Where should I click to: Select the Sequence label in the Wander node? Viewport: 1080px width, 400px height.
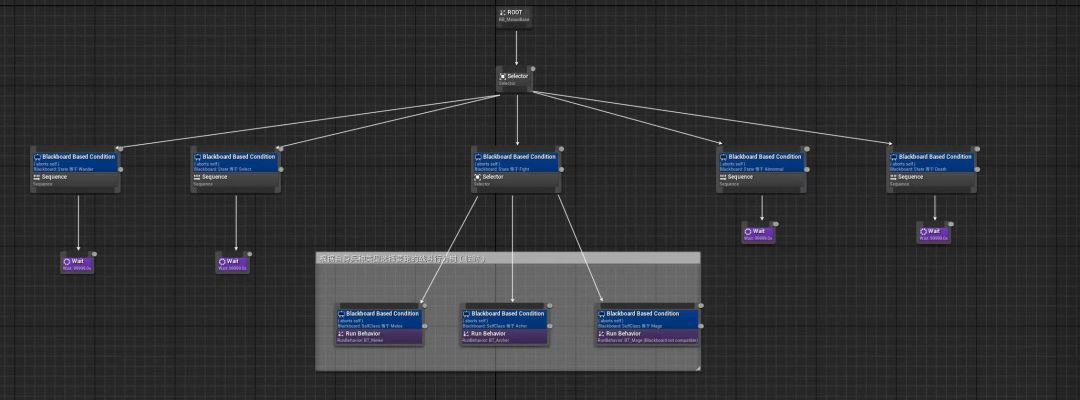click(x=54, y=177)
